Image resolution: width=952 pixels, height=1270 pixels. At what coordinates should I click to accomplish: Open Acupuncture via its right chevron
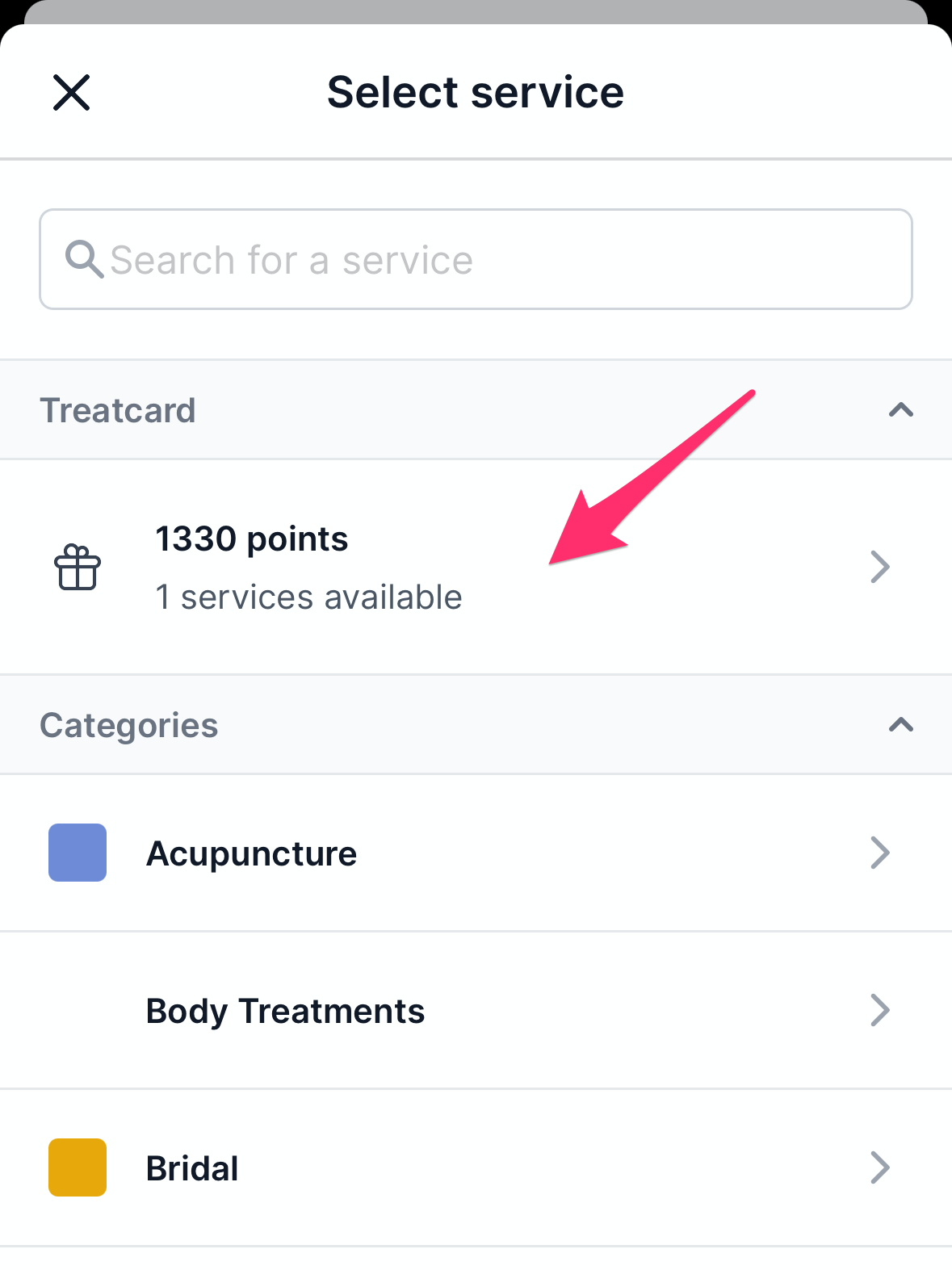[x=880, y=853]
